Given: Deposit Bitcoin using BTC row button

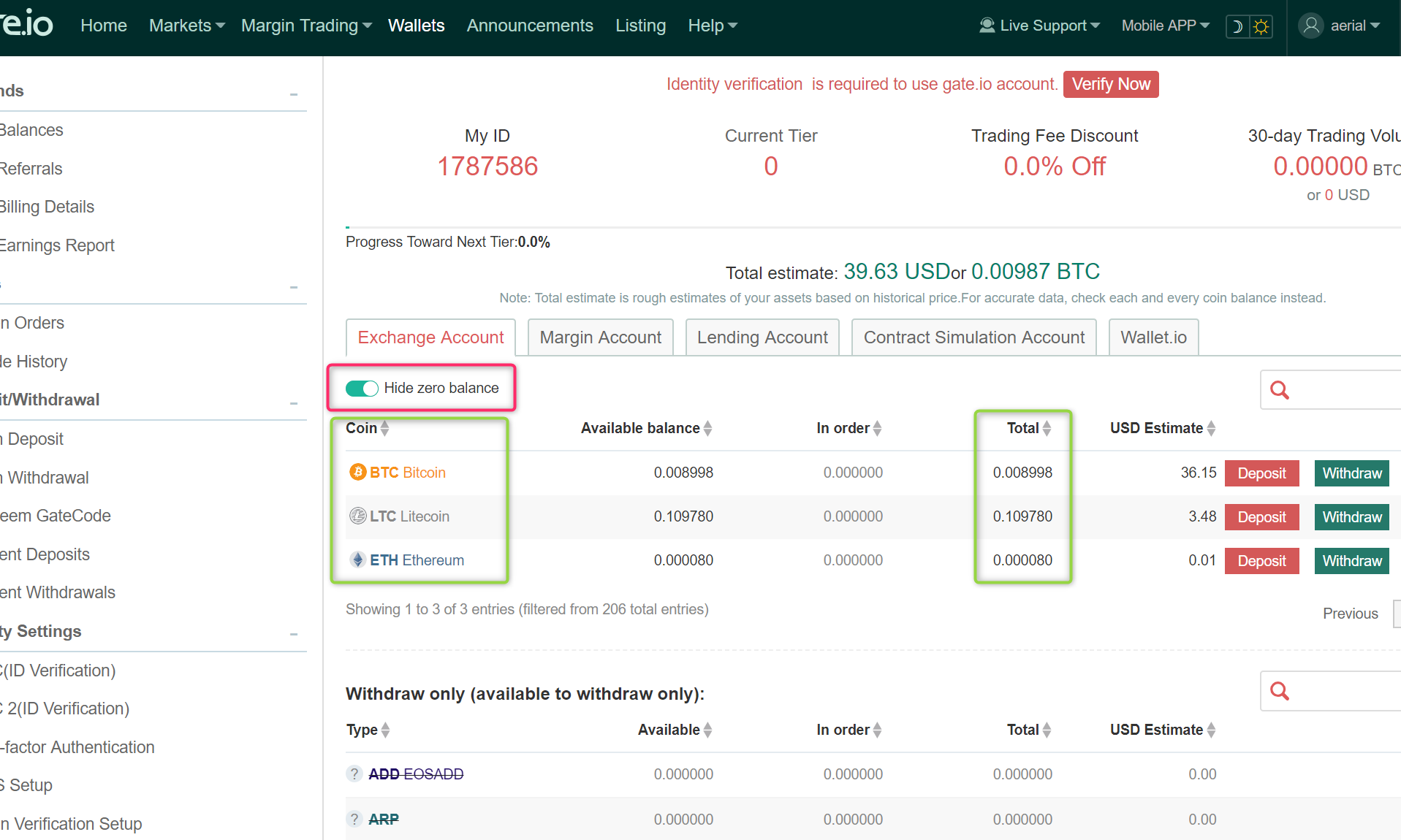Looking at the screenshot, I should pos(1261,473).
